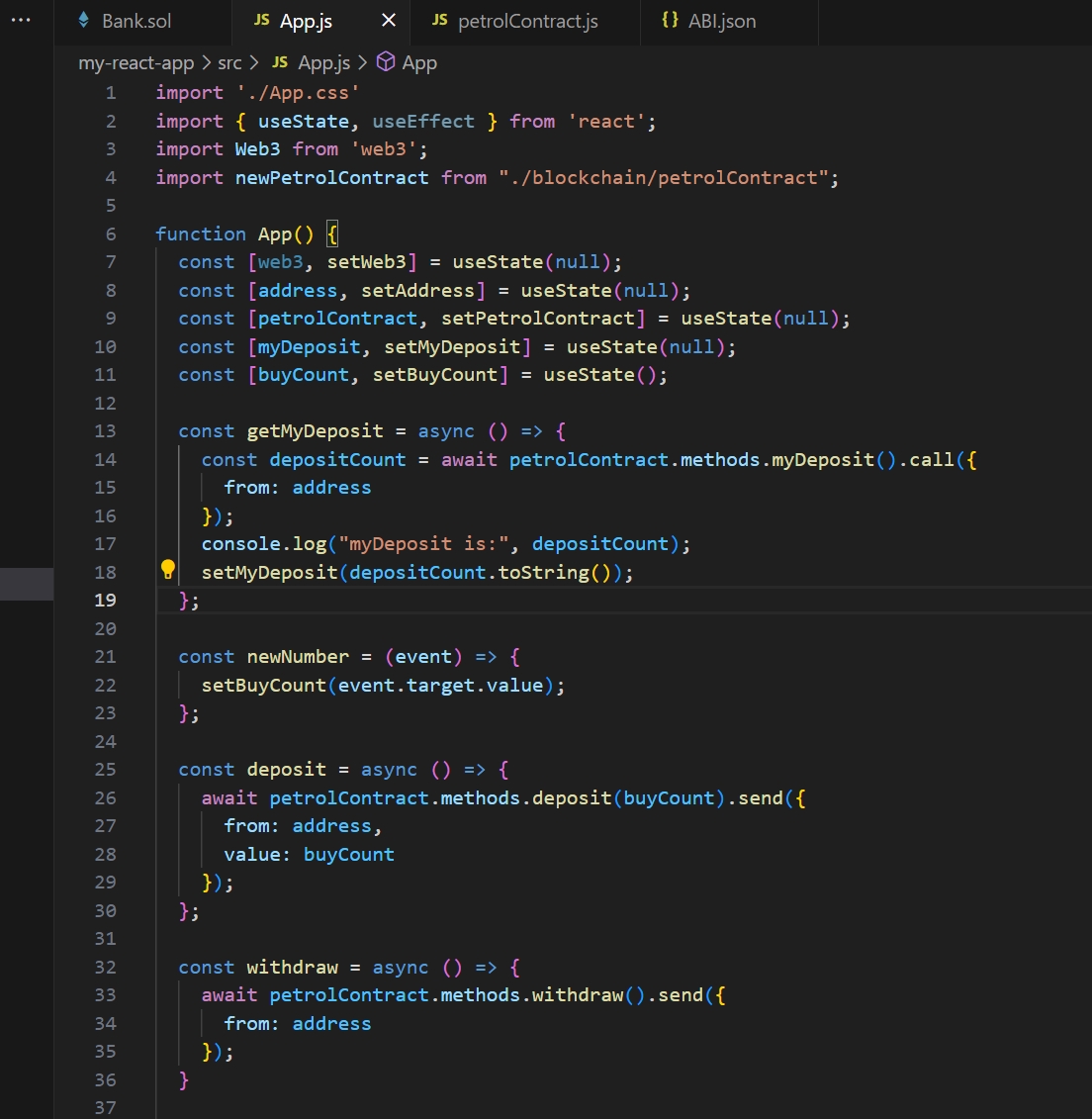The height and width of the screenshot is (1119, 1092).
Task: Click the JS icon on the active App.js tab
Action: point(261,20)
